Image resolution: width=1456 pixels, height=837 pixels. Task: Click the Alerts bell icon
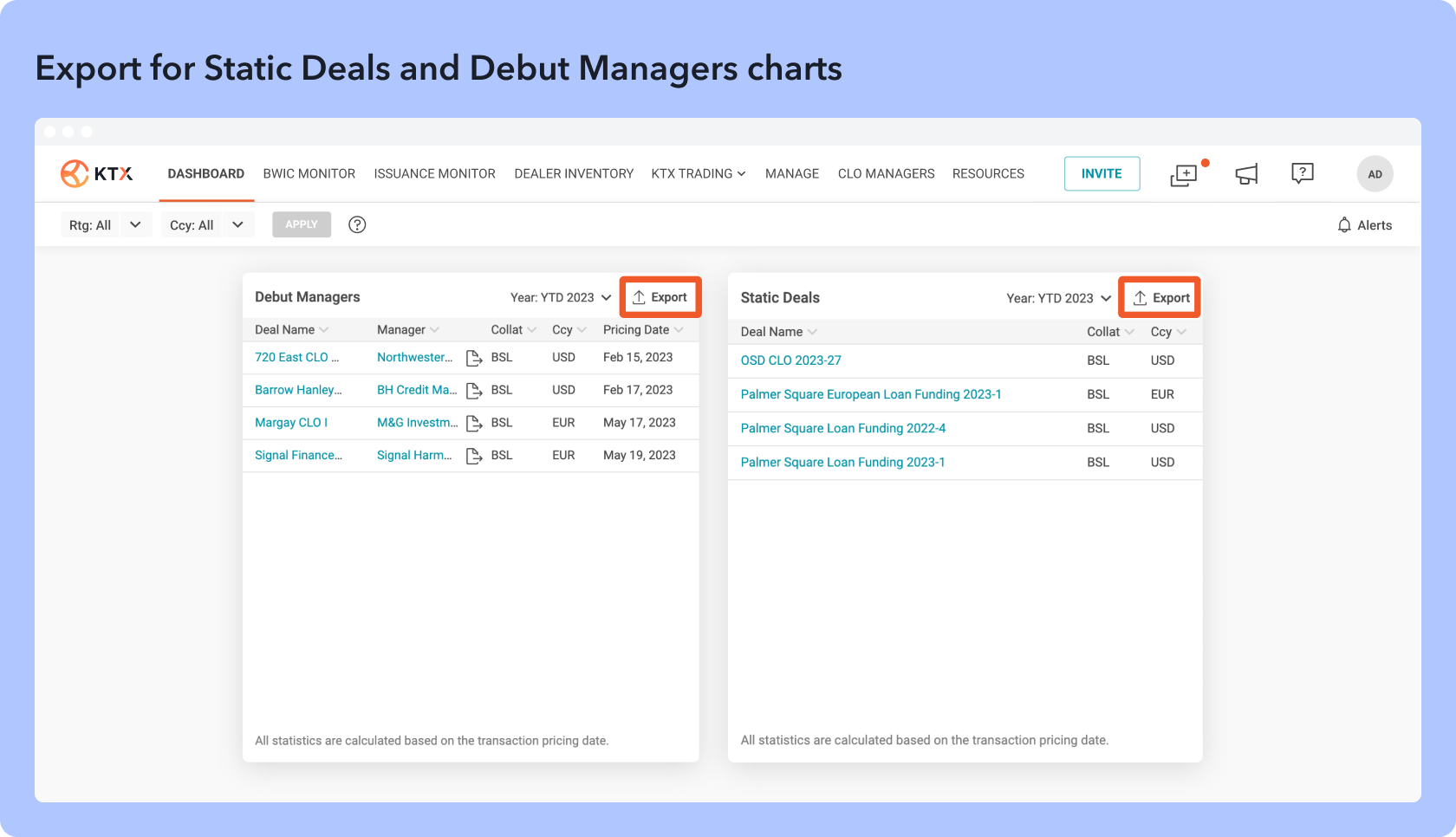pyautogui.click(x=1344, y=225)
